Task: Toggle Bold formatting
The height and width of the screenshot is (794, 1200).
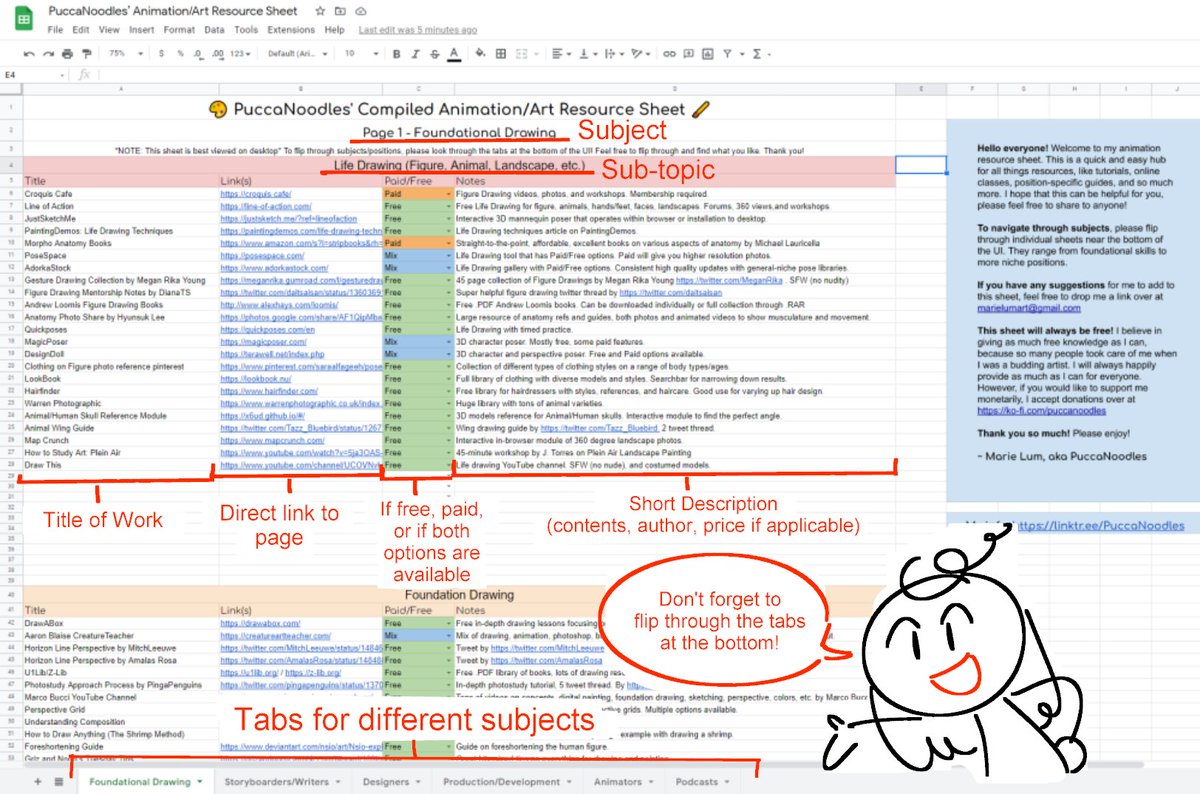Action: [396, 53]
